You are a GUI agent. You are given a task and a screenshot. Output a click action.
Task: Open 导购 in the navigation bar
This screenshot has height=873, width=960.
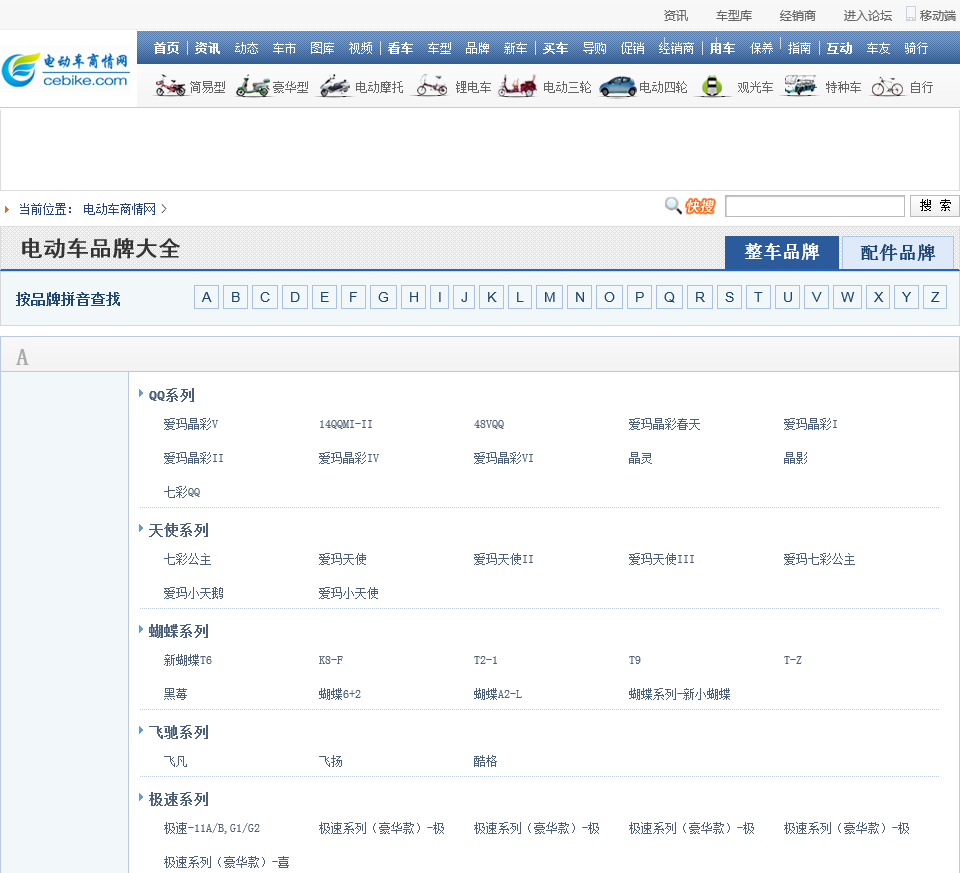(594, 48)
